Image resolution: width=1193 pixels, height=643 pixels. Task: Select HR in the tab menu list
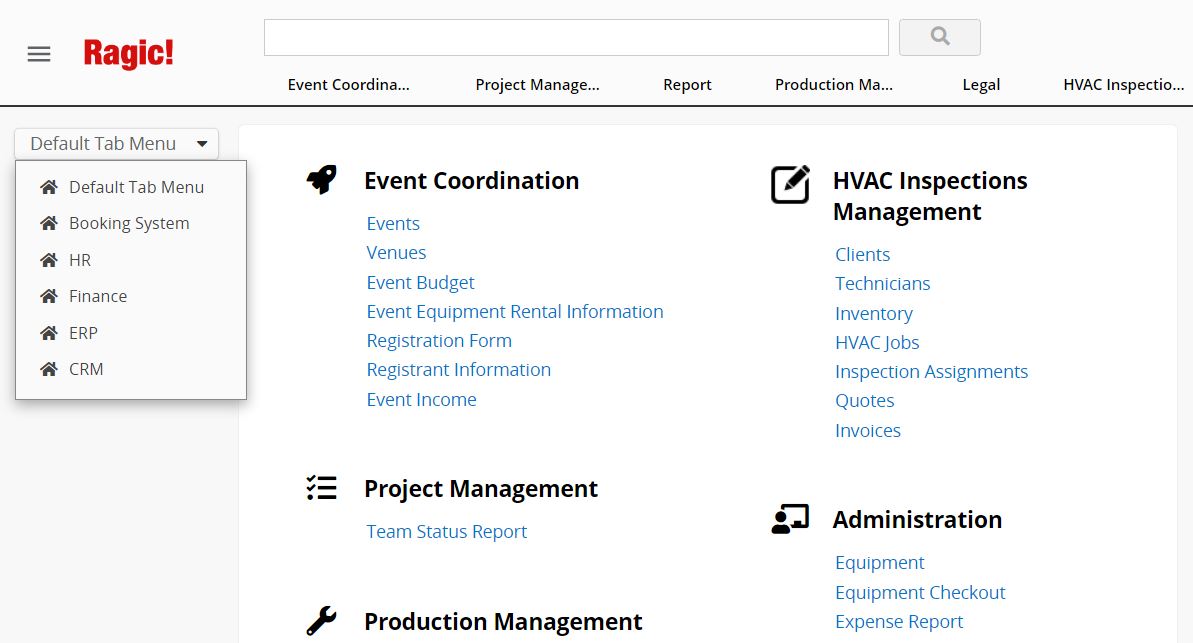point(80,260)
